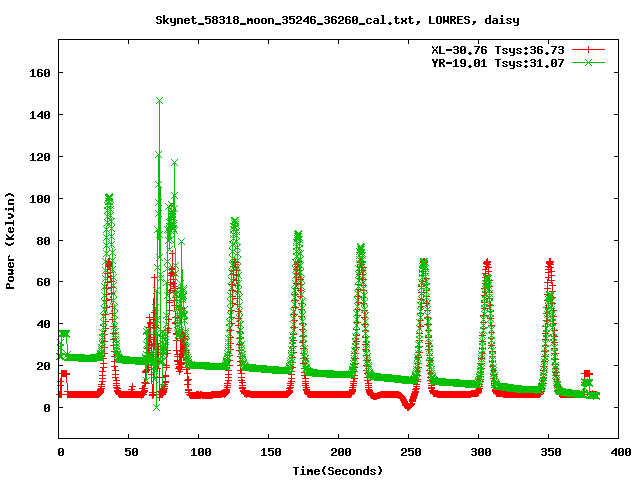Click the Power (Kelvin) axis label
The image size is (640, 480).
click(x=10, y=241)
